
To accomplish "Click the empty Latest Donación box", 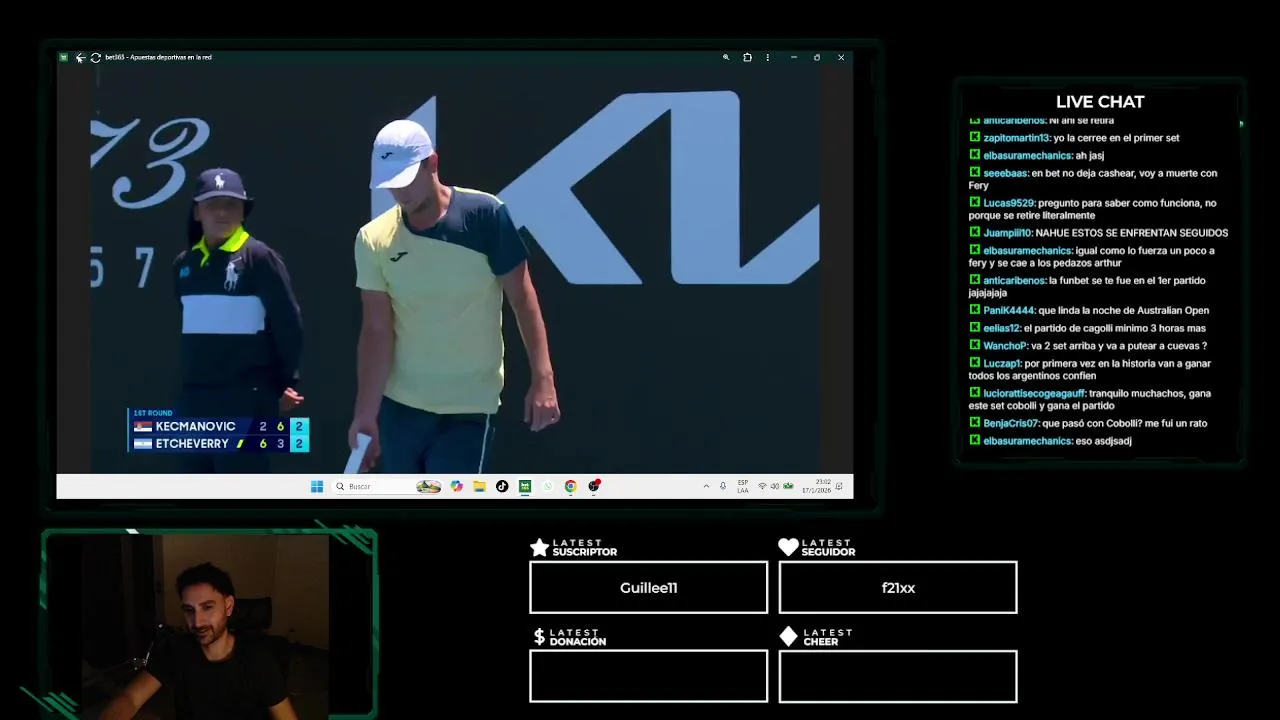I will click(x=648, y=676).
